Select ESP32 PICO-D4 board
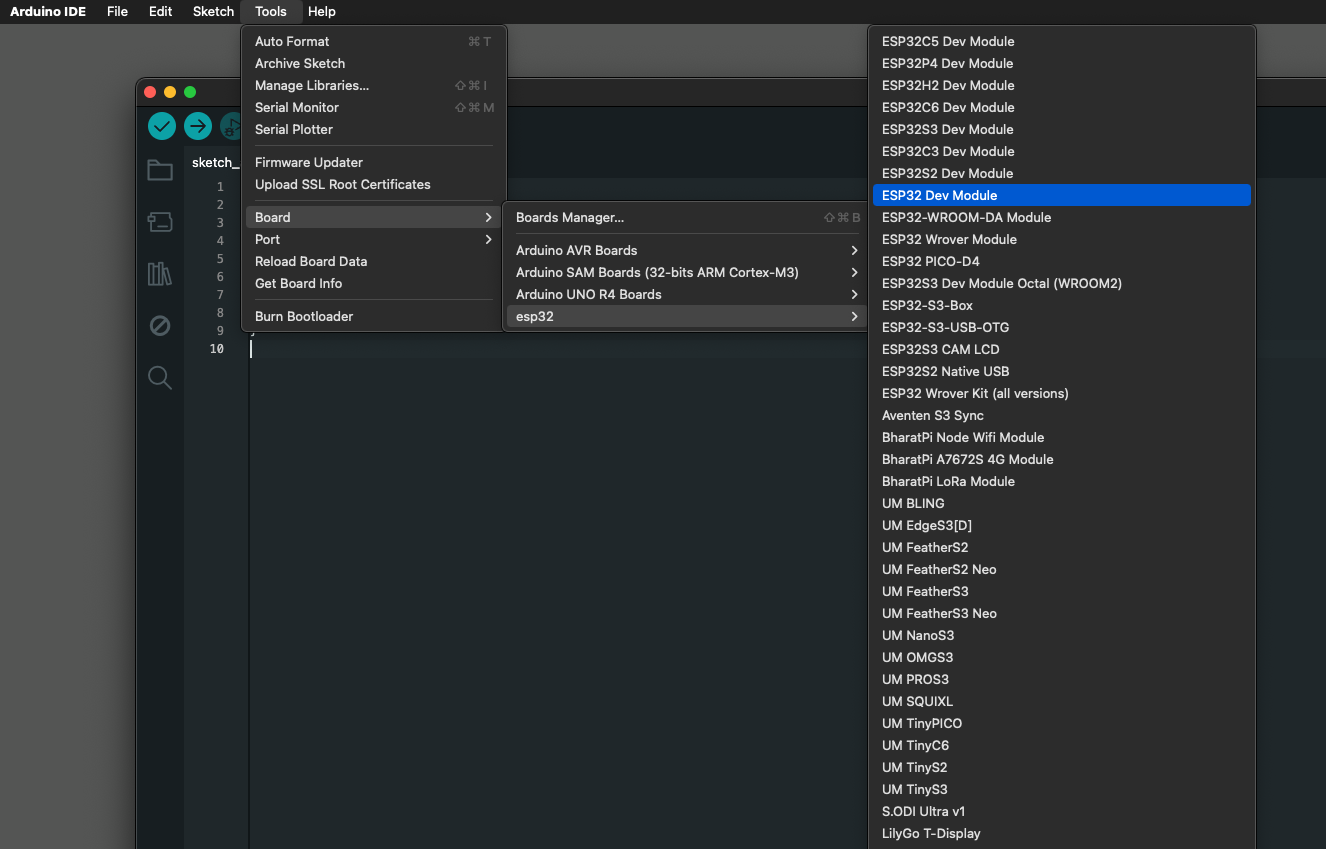The height and width of the screenshot is (849, 1326). 1062,261
